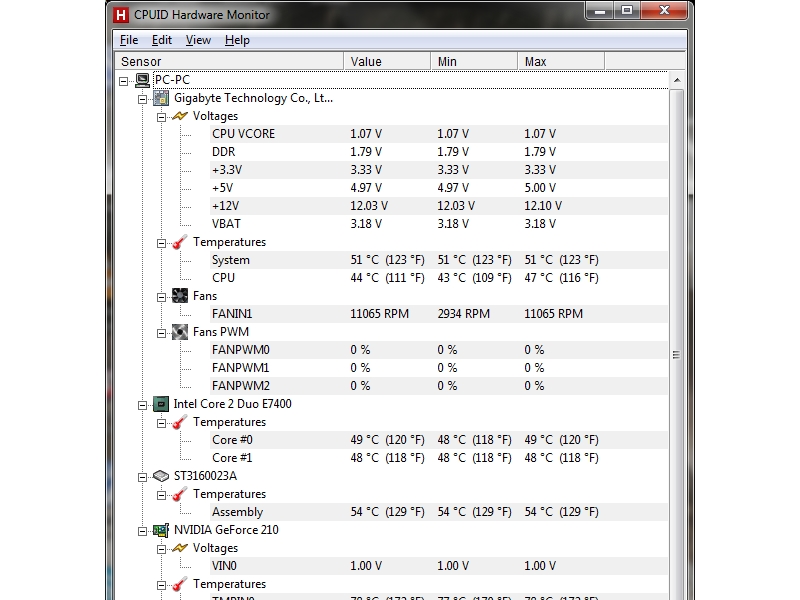Click the motherboard Temperatures thermometer icon
Screen dimensions: 800x600
pyautogui.click(x=180, y=242)
